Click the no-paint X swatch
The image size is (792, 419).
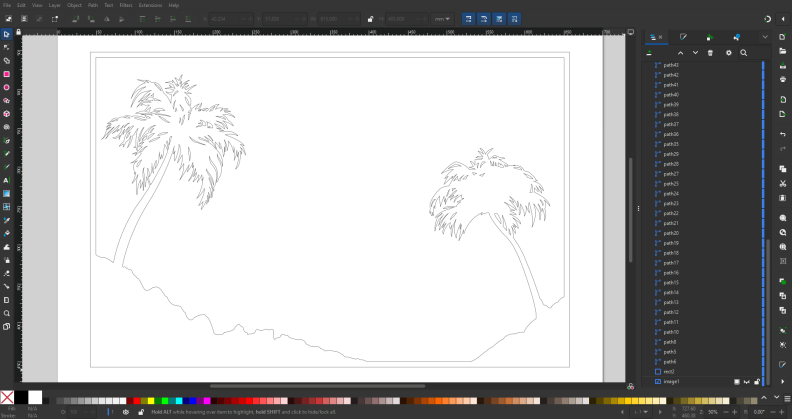tap(7, 398)
